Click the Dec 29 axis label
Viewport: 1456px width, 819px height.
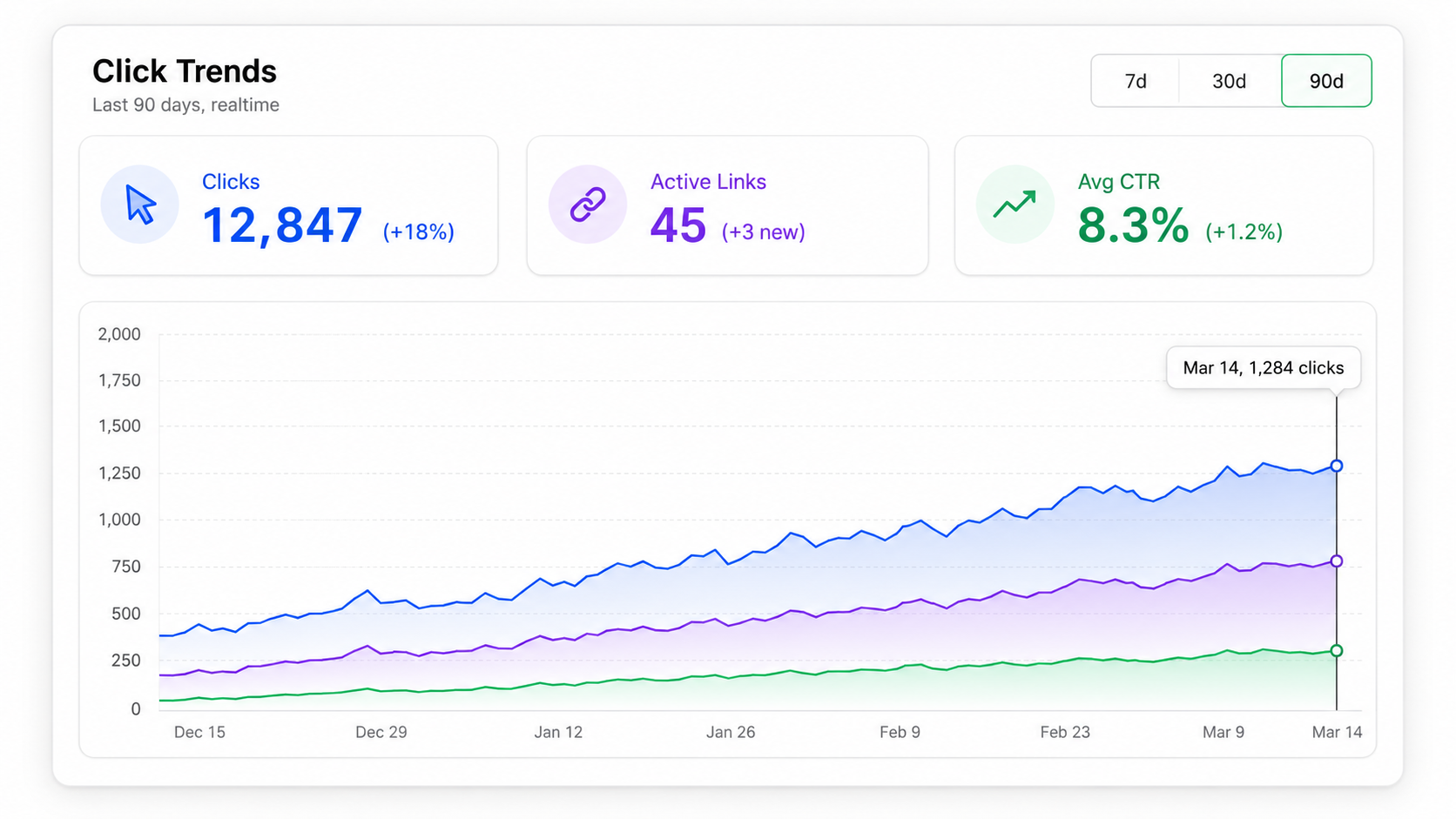[x=381, y=732]
